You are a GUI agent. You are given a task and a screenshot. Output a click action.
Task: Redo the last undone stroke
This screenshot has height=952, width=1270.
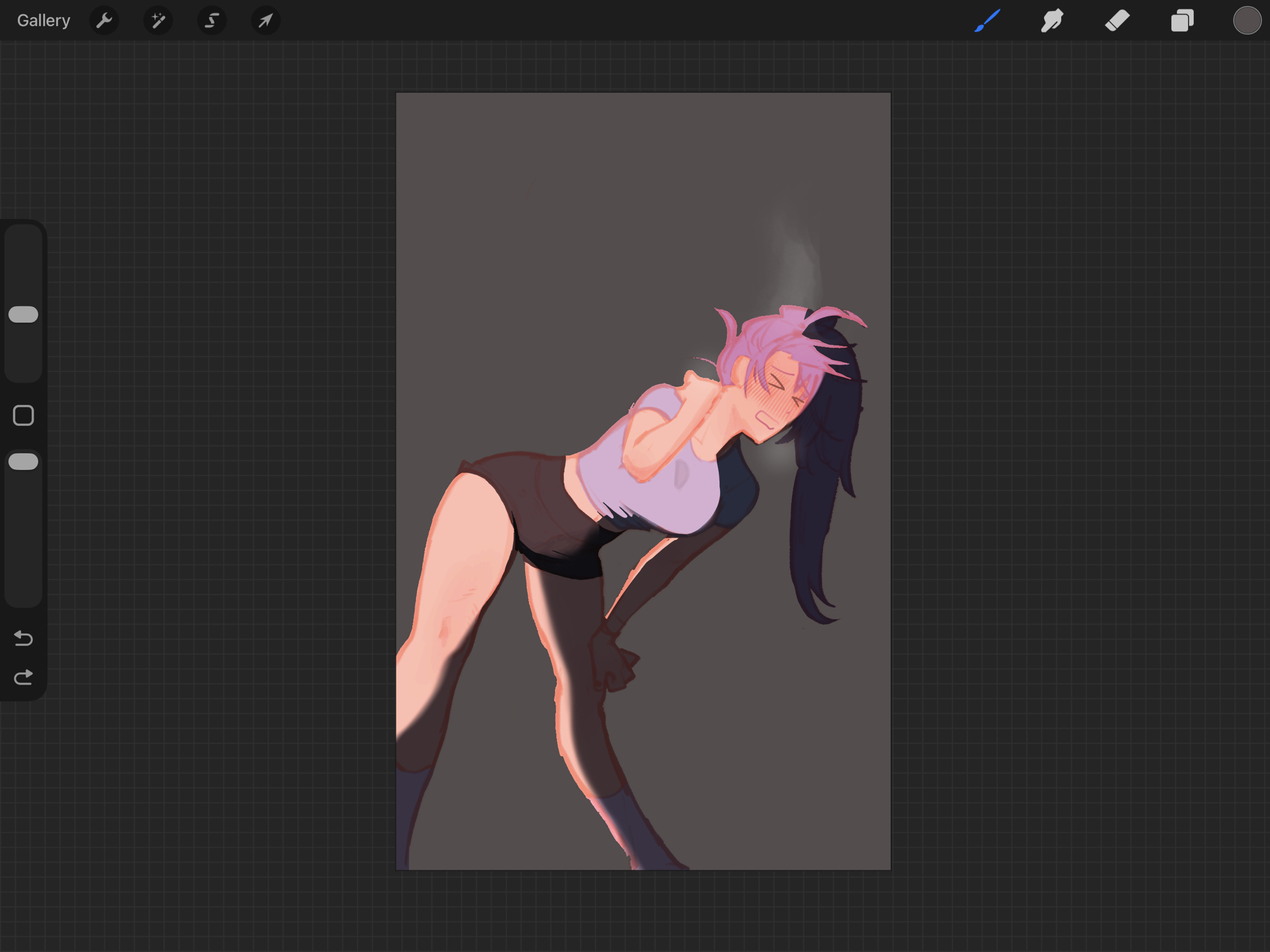pyautogui.click(x=23, y=678)
